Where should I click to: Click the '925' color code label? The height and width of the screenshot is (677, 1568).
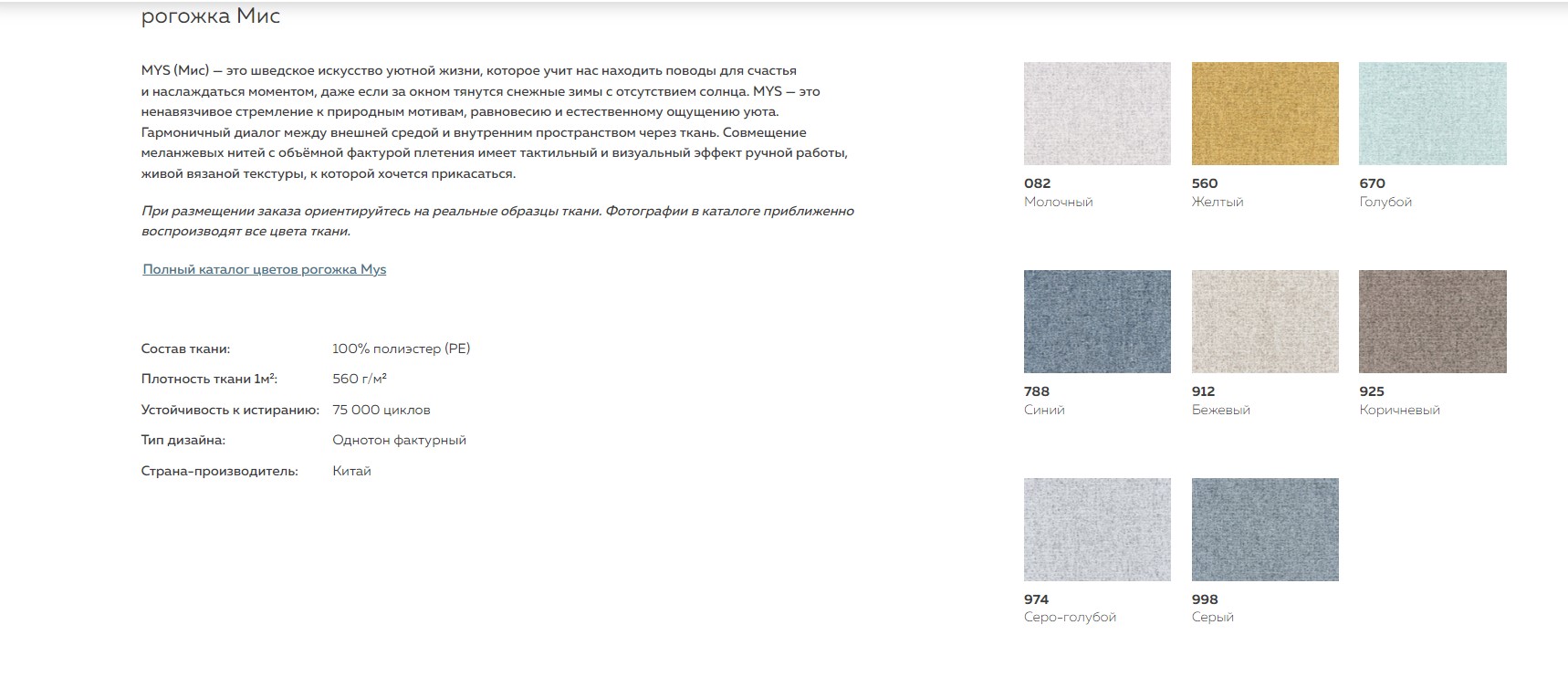(x=1372, y=391)
